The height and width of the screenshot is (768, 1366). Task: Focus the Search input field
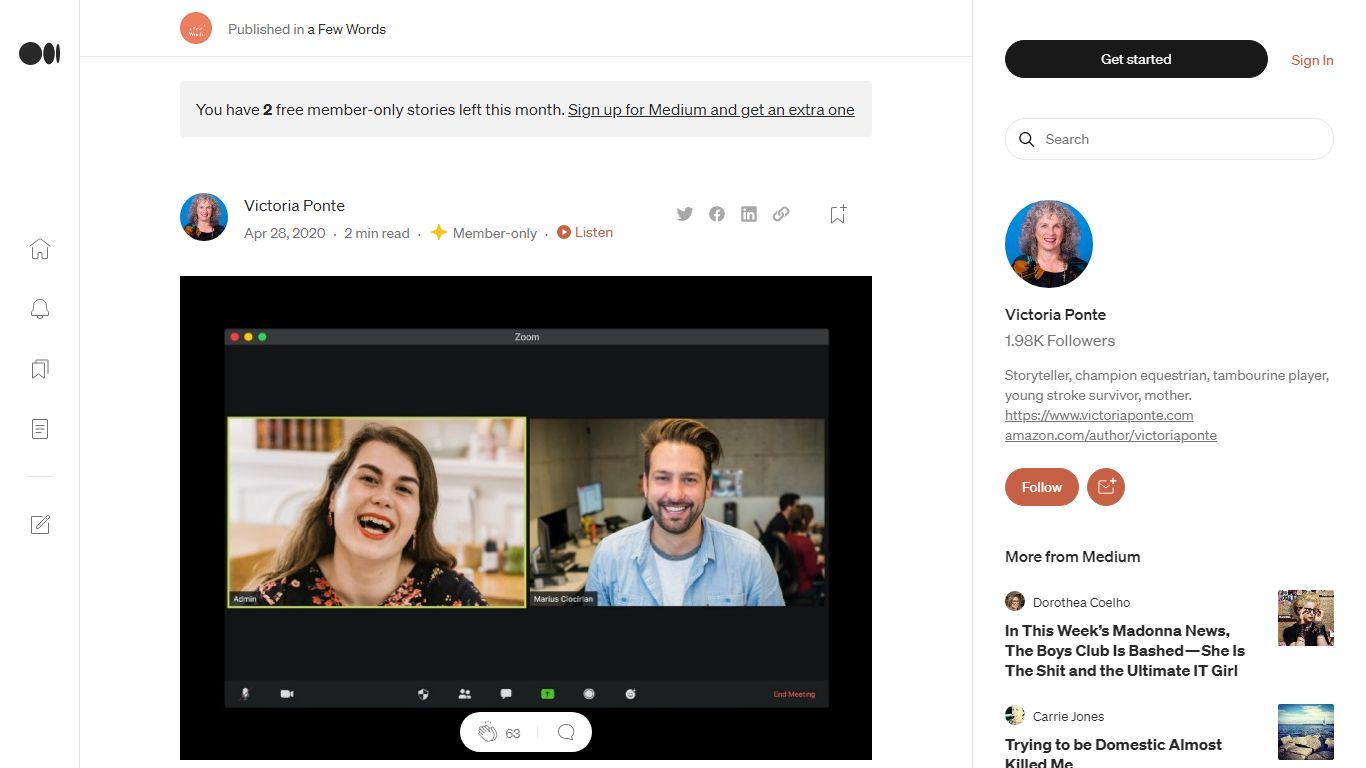1169,139
